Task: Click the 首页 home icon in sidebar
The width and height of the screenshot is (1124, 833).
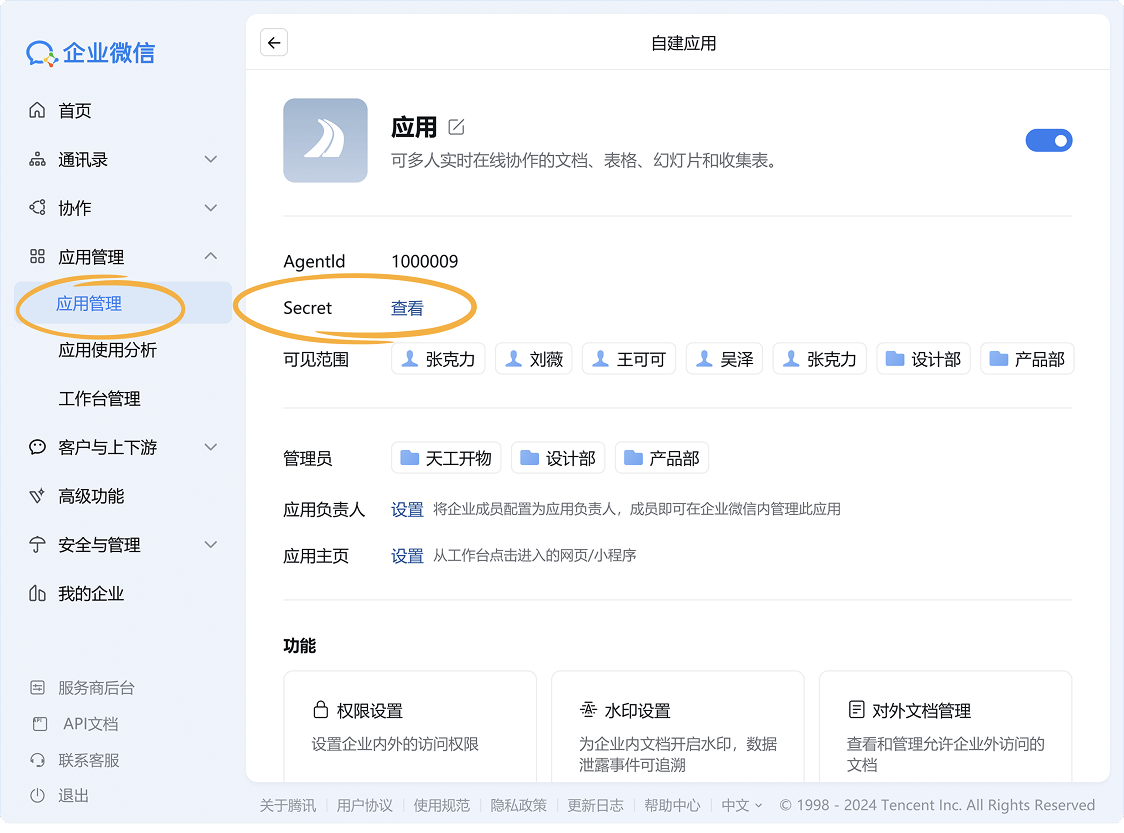Action: coord(38,110)
